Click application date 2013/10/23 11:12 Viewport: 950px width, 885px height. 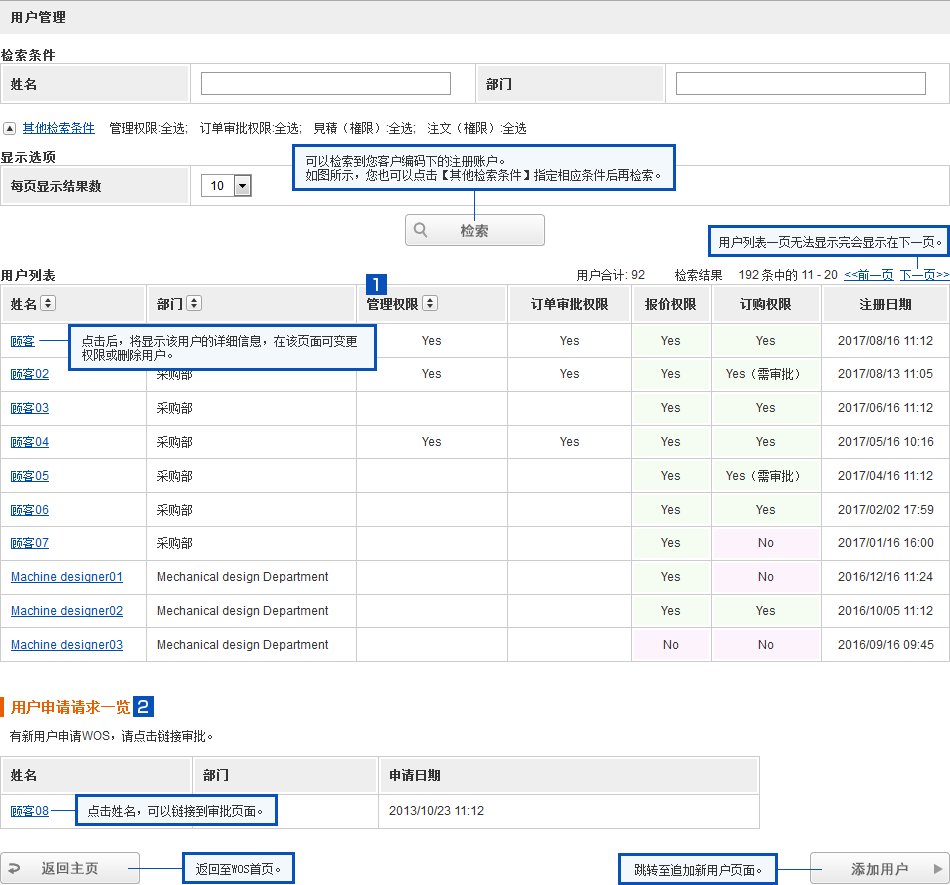pos(436,810)
